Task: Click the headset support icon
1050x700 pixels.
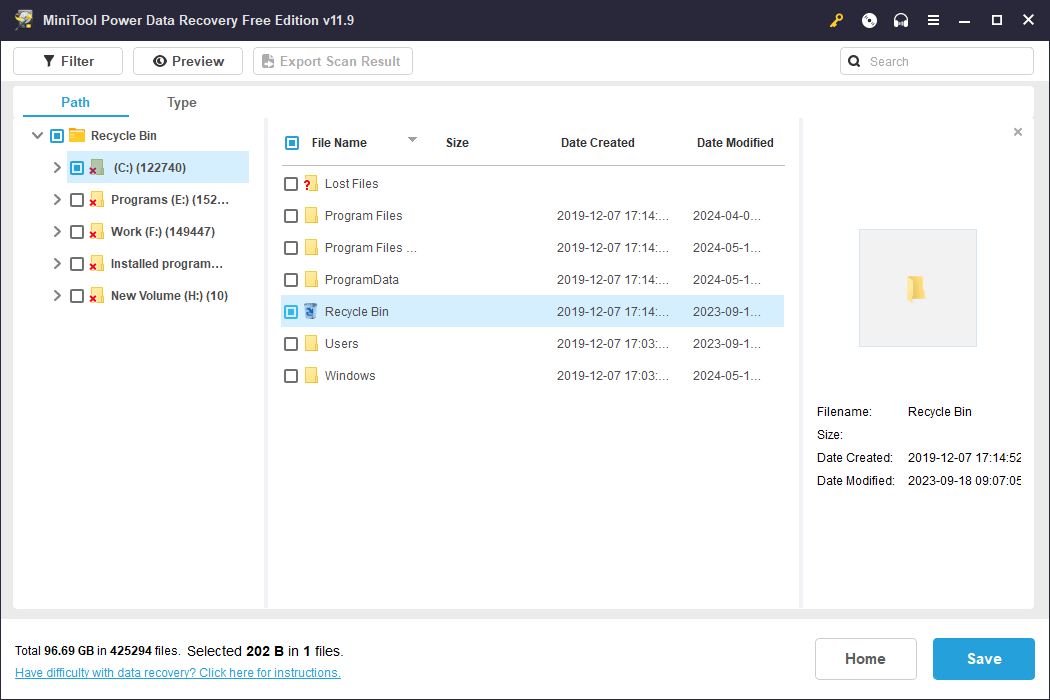Action: click(901, 20)
